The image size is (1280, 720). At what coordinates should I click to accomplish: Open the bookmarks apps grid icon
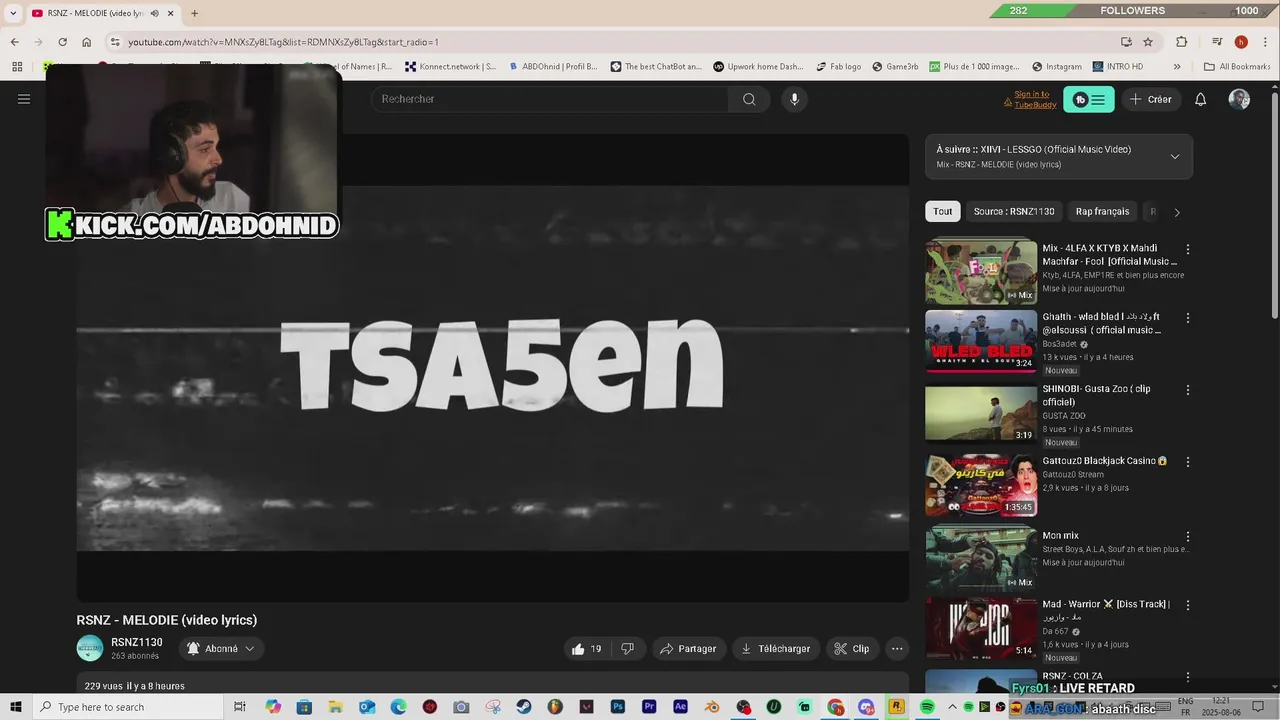(17, 67)
